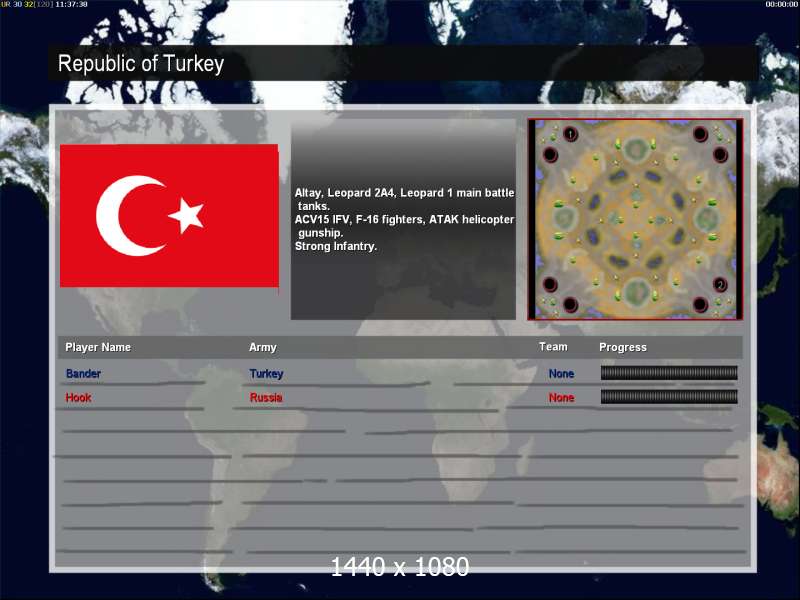The width and height of the screenshot is (800, 600).
Task: Click the Turkish flag image
Action: point(169,216)
